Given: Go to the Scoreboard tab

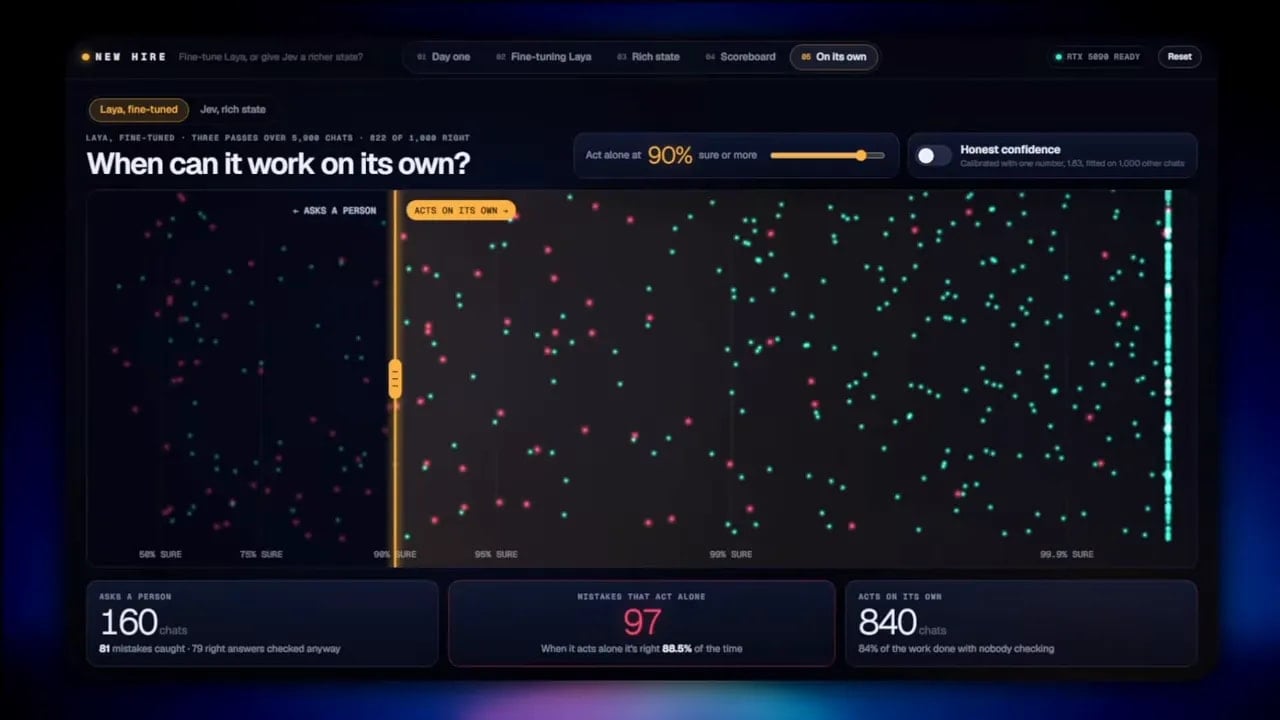Looking at the screenshot, I should (x=740, y=57).
